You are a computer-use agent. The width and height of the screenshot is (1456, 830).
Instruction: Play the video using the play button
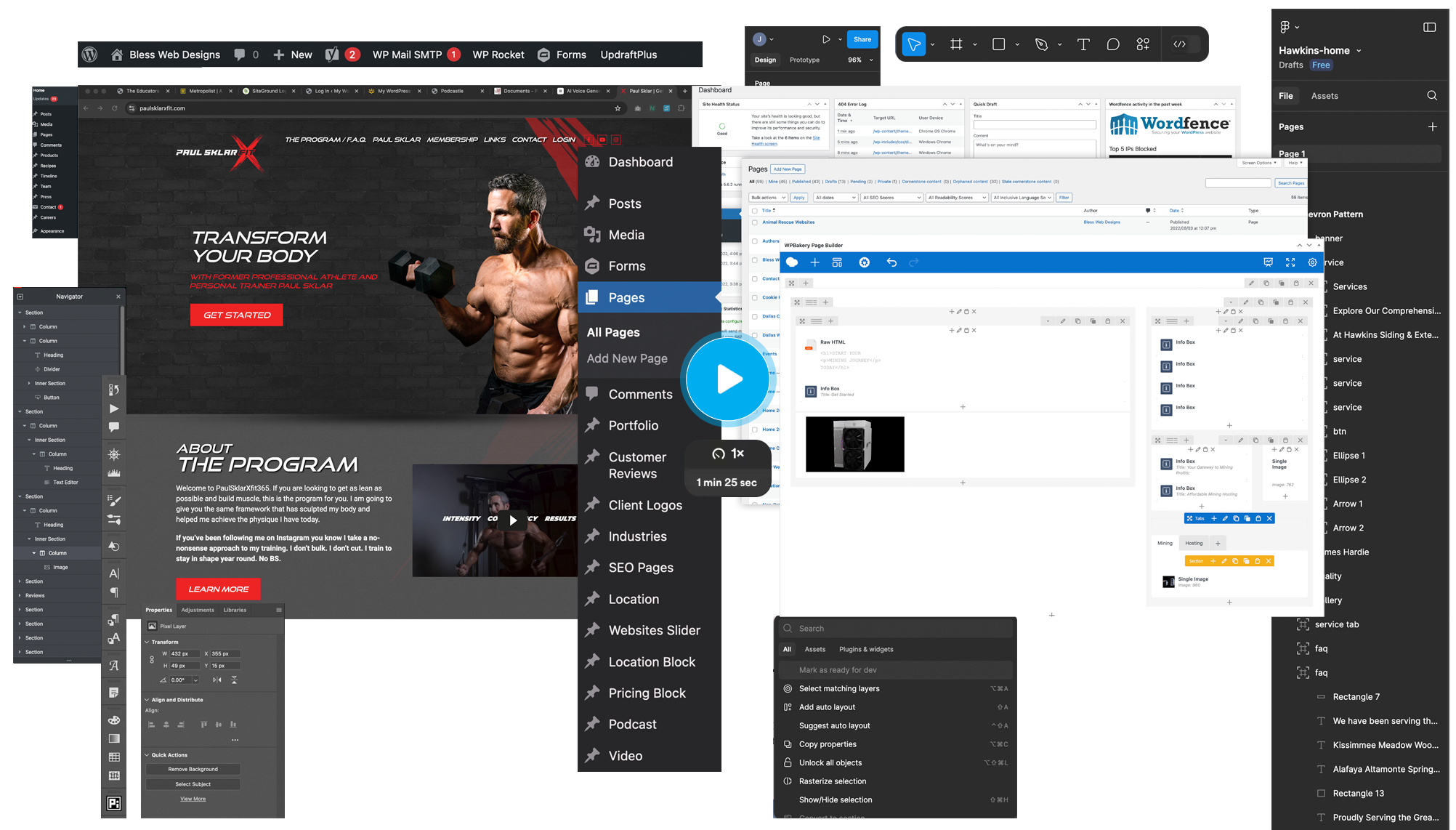(x=727, y=379)
